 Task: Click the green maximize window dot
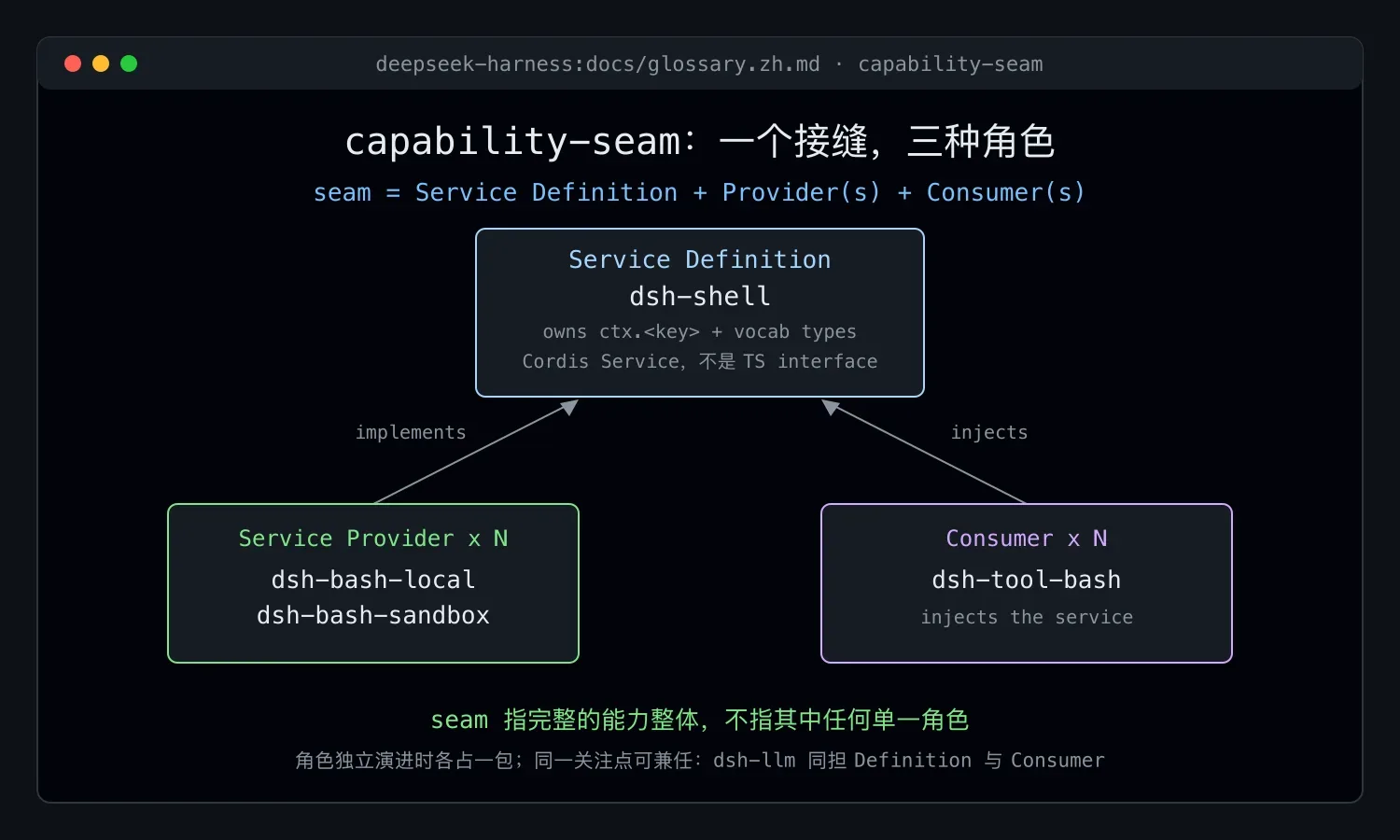129,63
